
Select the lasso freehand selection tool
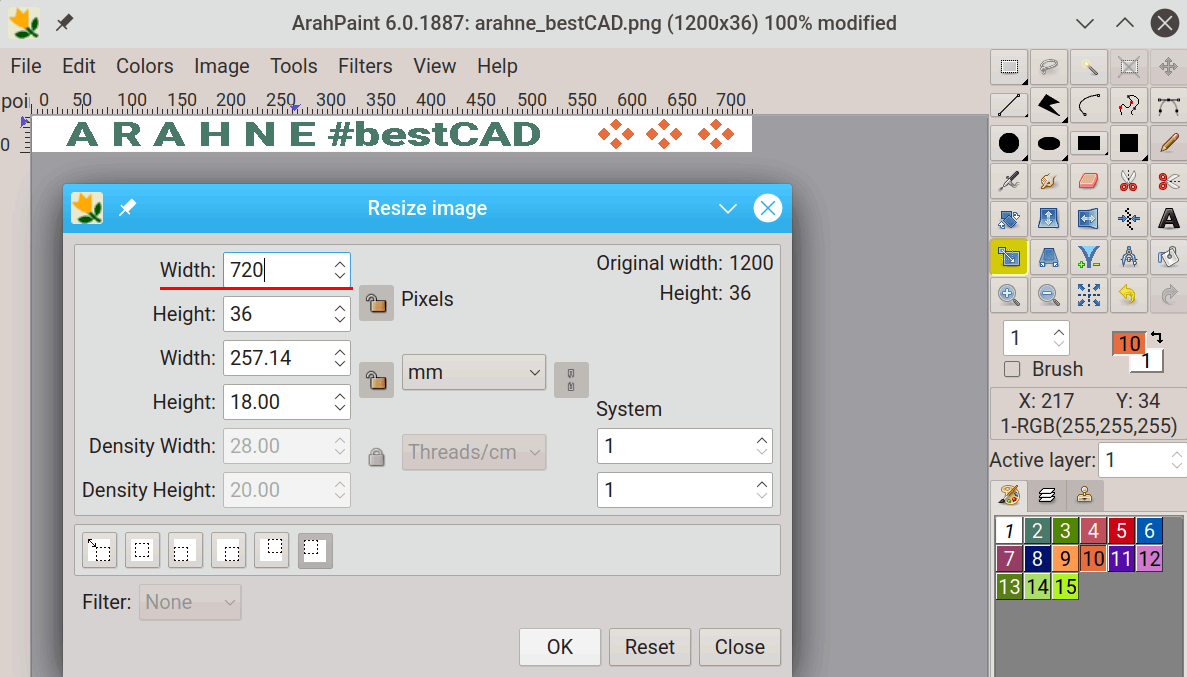pyautogui.click(x=1048, y=67)
